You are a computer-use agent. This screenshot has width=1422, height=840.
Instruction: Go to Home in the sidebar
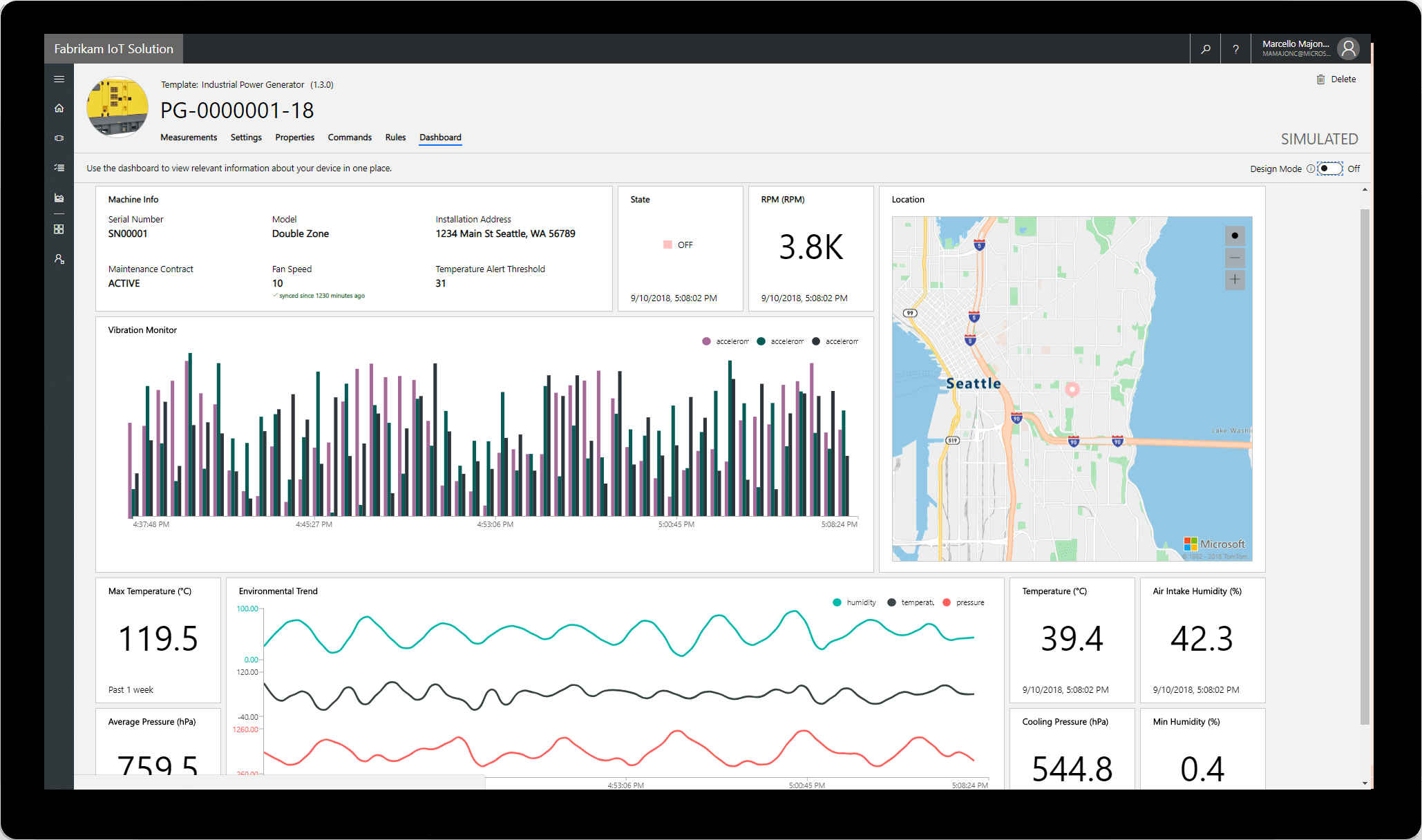click(x=59, y=108)
